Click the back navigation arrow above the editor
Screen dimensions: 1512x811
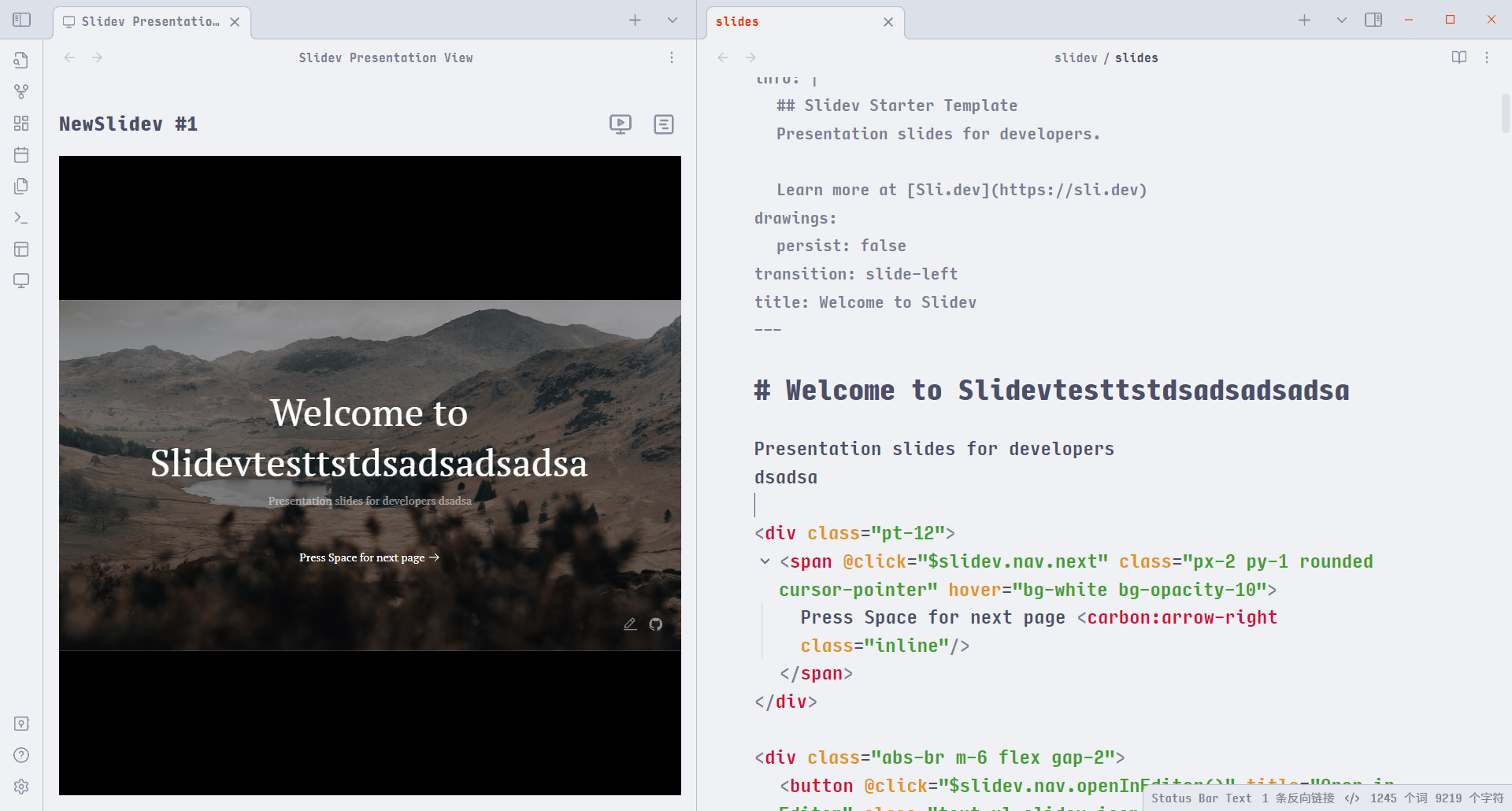[722, 57]
